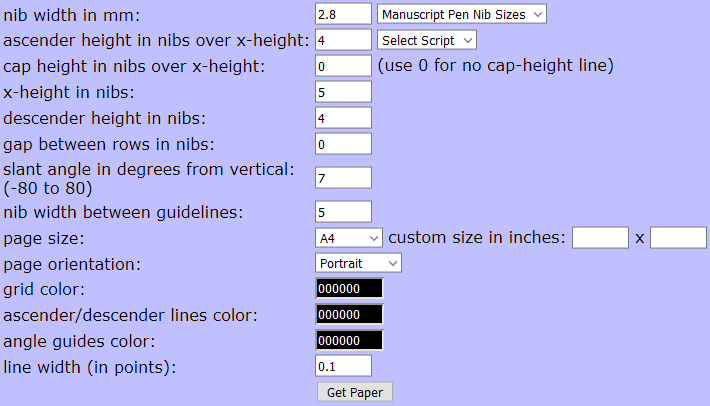Click the ascender height input field
This screenshot has height=406, width=710.
pyautogui.click(x=343, y=40)
